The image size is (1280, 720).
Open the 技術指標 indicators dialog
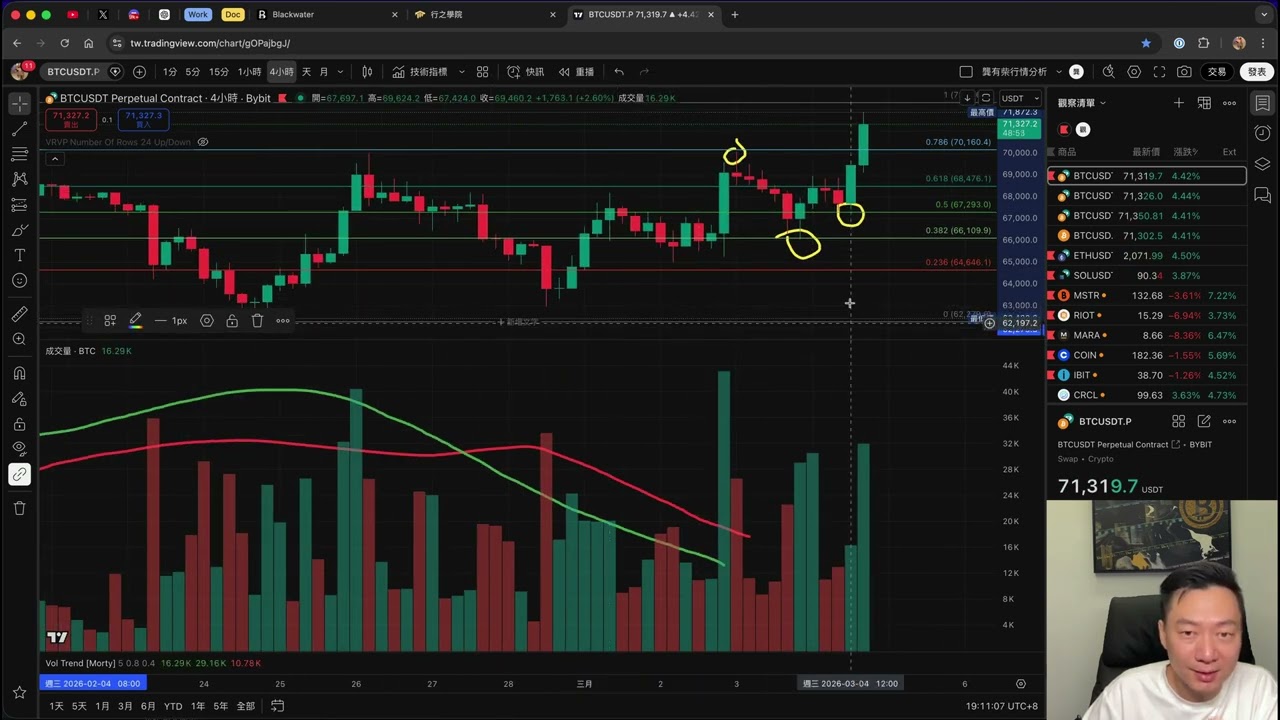click(x=419, y=72)
